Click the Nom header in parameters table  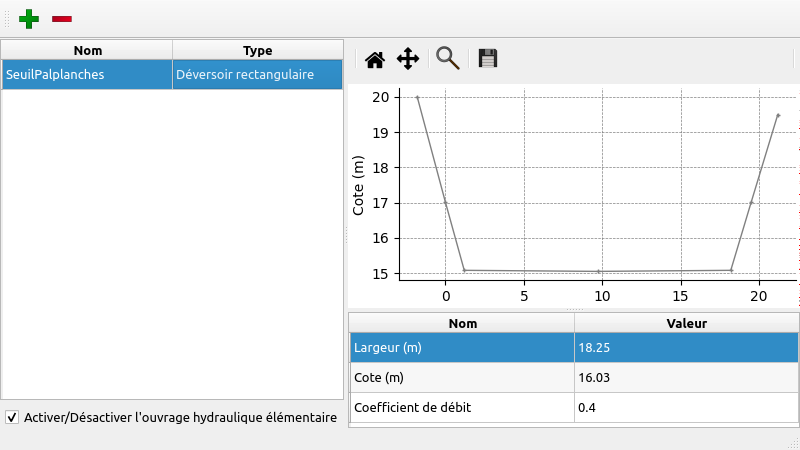coord(461,323)
